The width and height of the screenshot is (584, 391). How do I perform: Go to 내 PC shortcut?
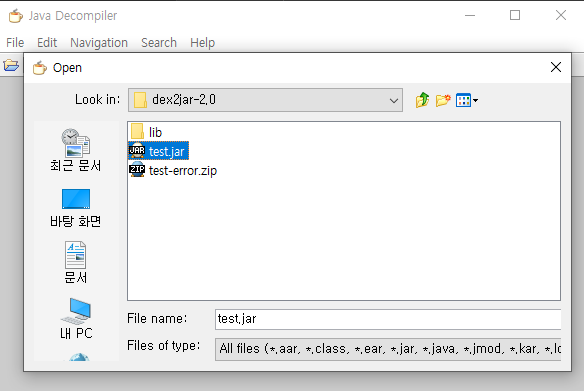coord(76,319)
